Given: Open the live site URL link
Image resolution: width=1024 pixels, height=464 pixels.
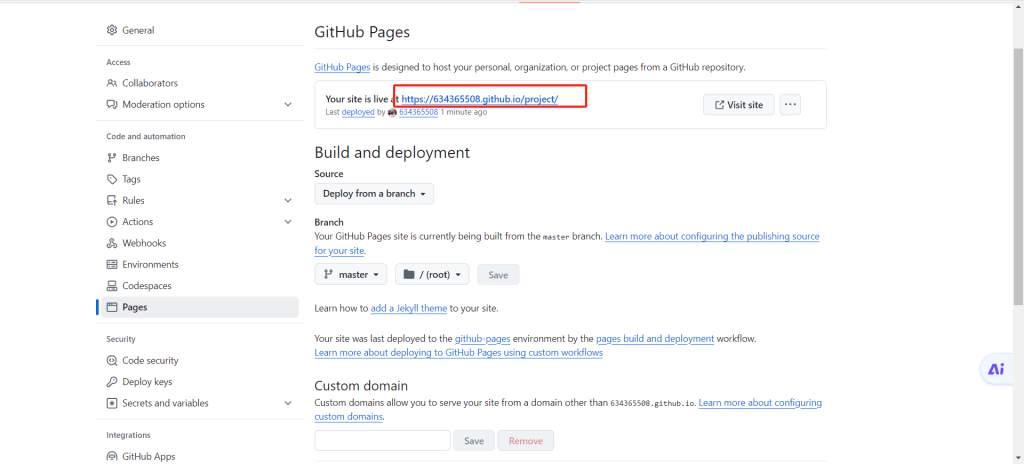Looking at the screenshot, I should coord(479,99).
